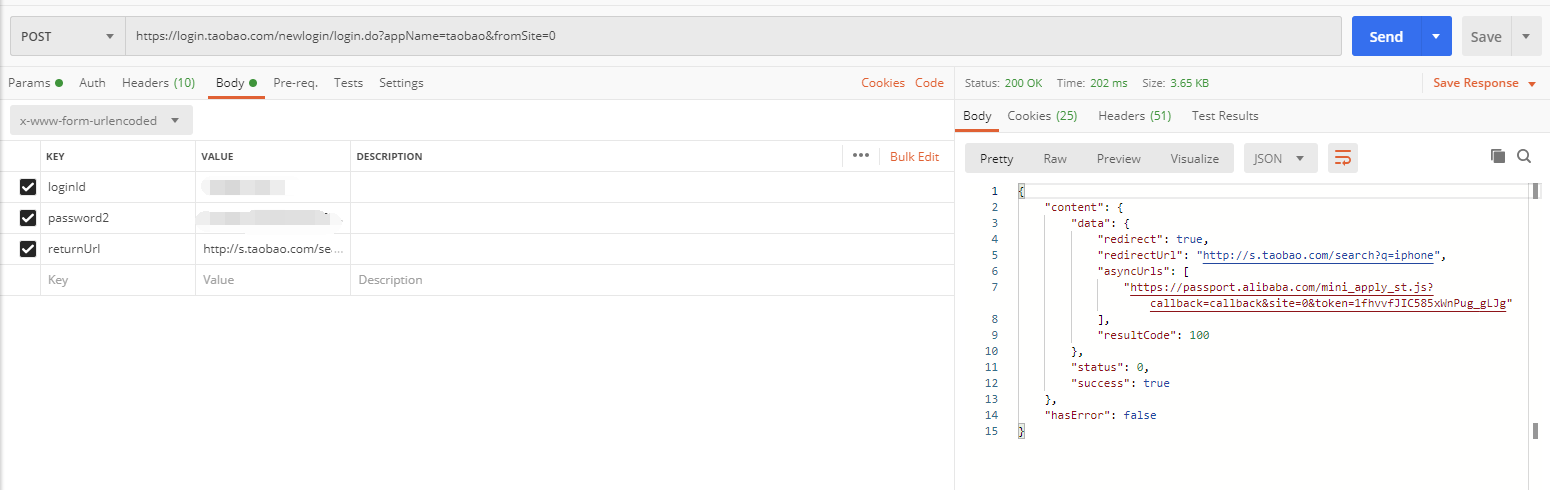Viewport: 1550px width, 490px height.
Task: Switch to Pretty view
Action: (996, 158)
